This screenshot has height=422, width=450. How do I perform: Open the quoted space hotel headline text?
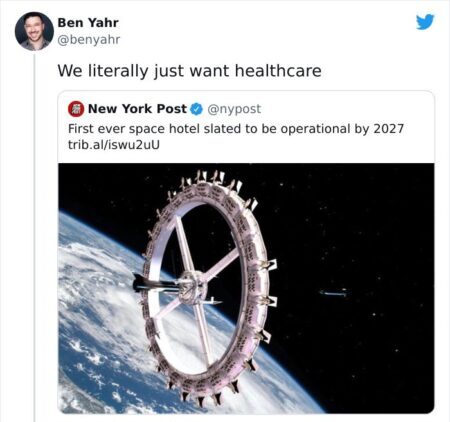point(236,129)
